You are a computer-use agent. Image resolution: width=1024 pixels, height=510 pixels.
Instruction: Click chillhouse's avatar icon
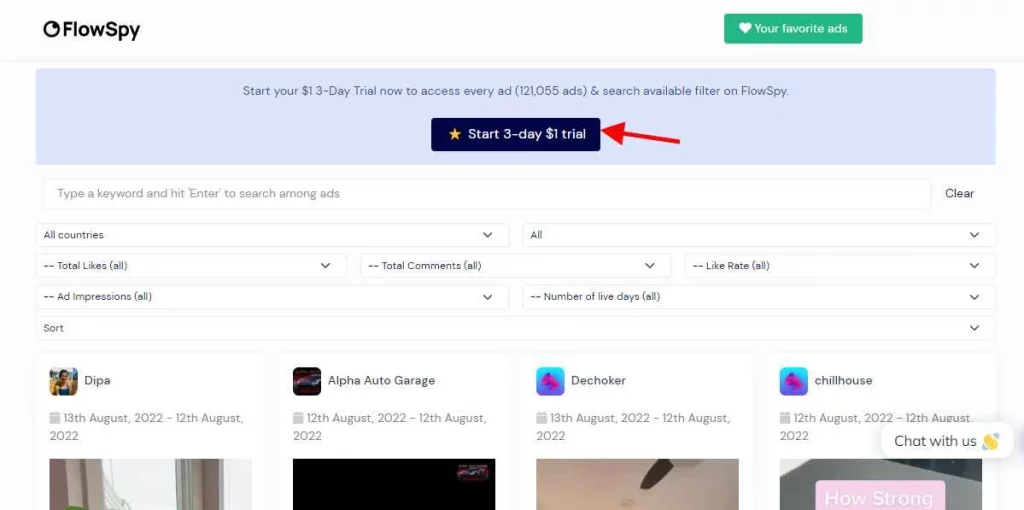click(x=793, y=381)
